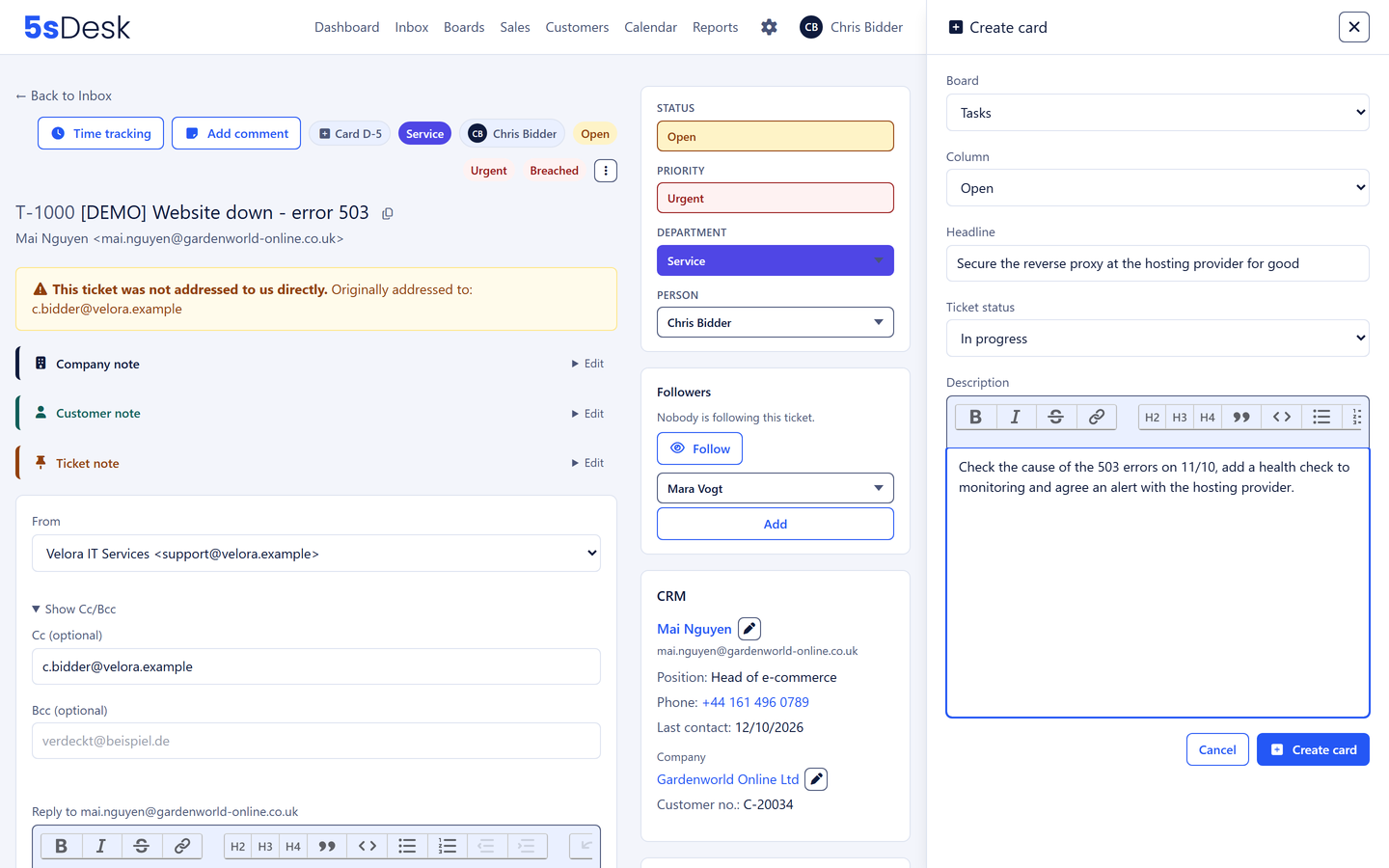Screen dimensions: 1389x868
Task: Go back via Back to Inbox link
Action: pyautogui.click(x=64, y=95)
